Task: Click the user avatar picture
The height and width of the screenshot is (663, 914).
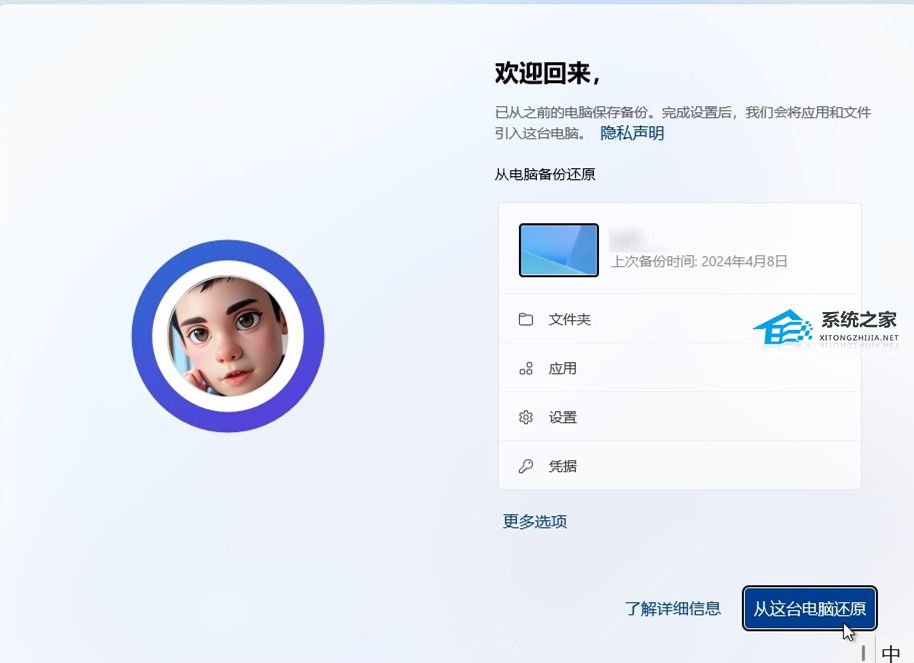Action: [x=228, y=336]
